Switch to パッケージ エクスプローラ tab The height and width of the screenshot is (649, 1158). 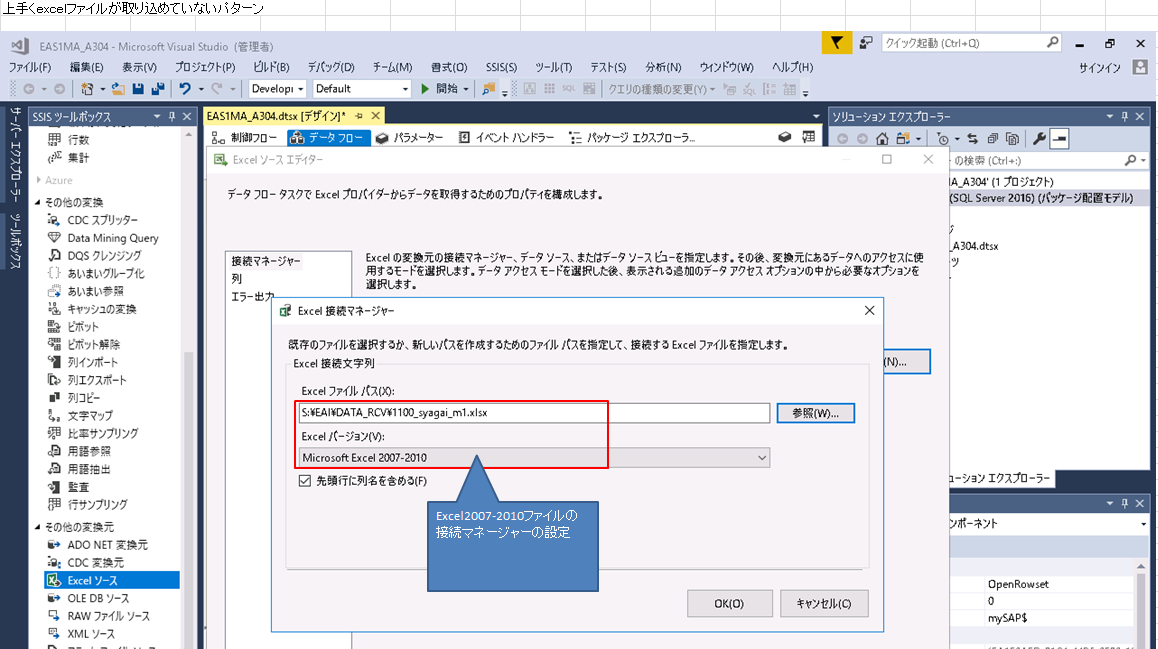(632, 138)
